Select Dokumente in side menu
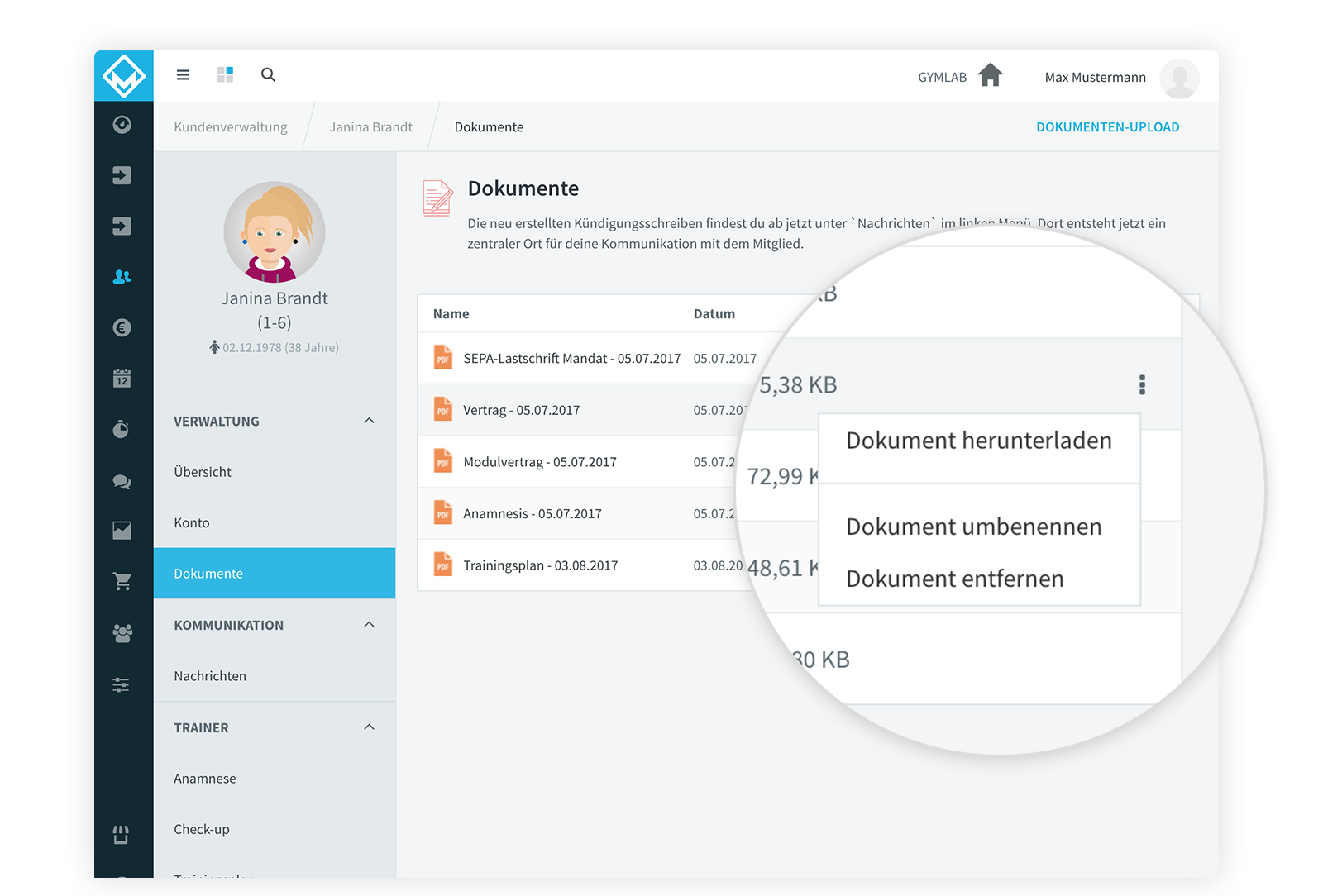Viewport: 1323px width, 896px height. pos(275,574)
